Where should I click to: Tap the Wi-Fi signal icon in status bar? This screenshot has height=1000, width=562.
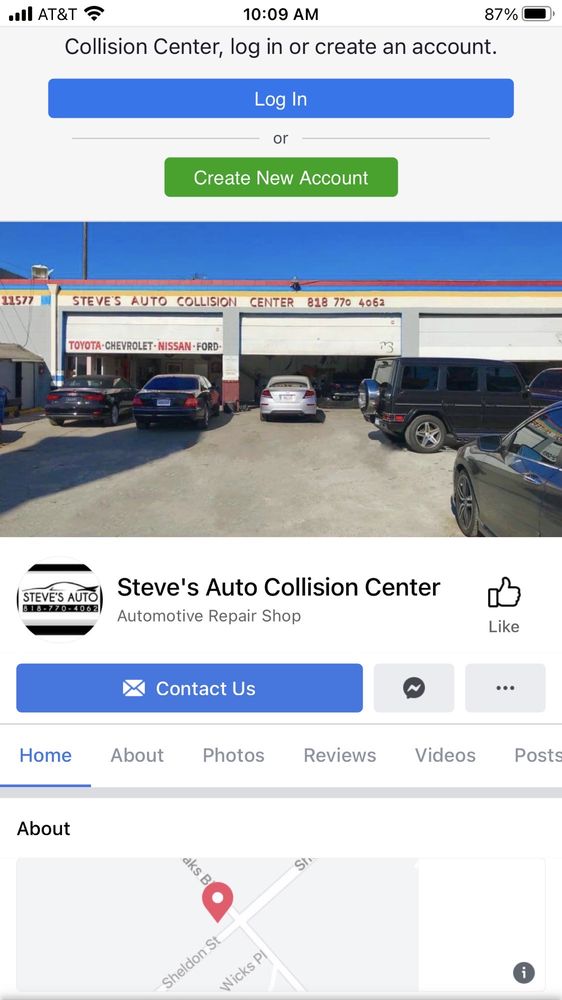coord(94,13)
